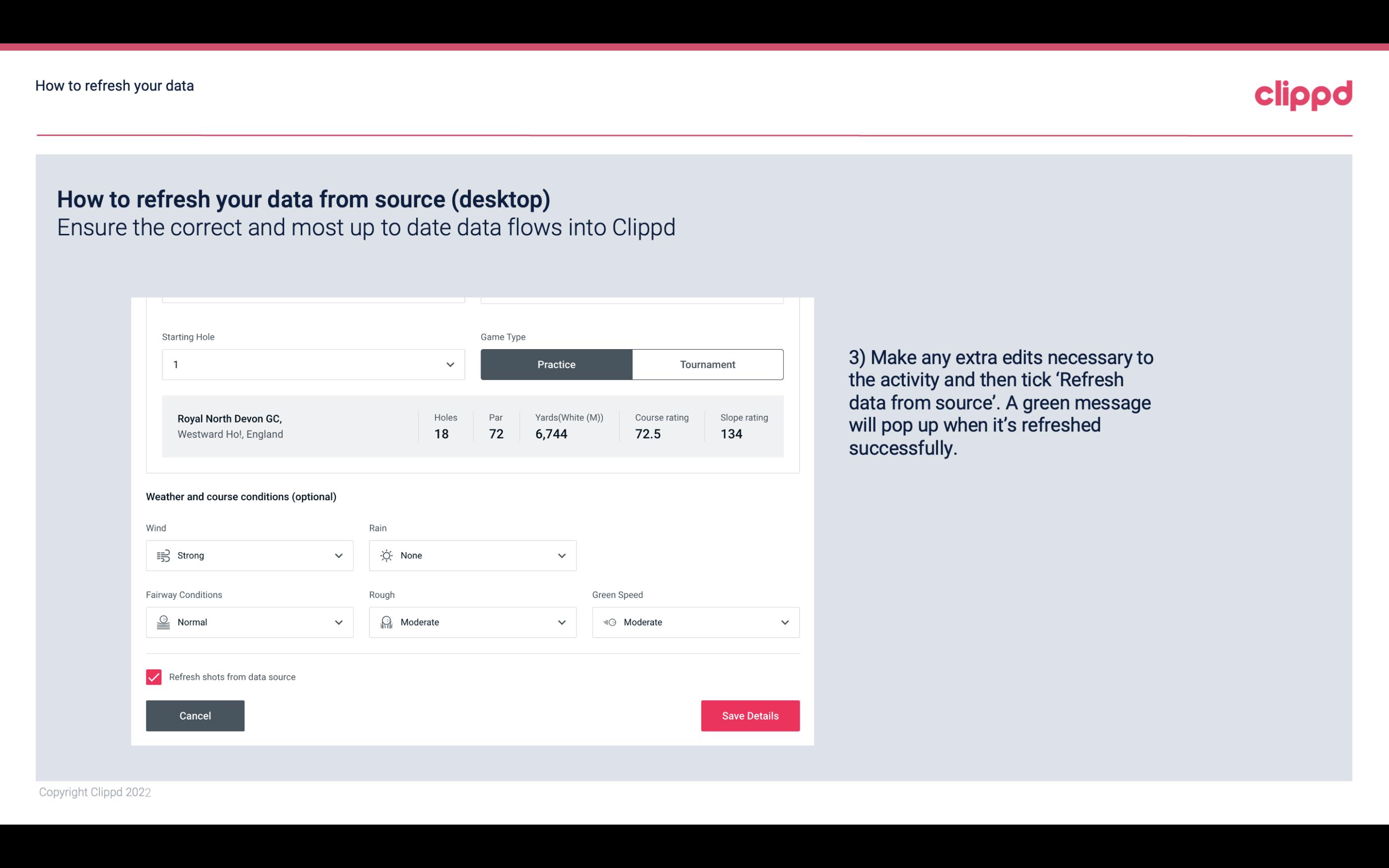Click the rain condition none icon
Image resolution: width=1389 pixels, height=868 pixels.
click(x=386, y=555)
